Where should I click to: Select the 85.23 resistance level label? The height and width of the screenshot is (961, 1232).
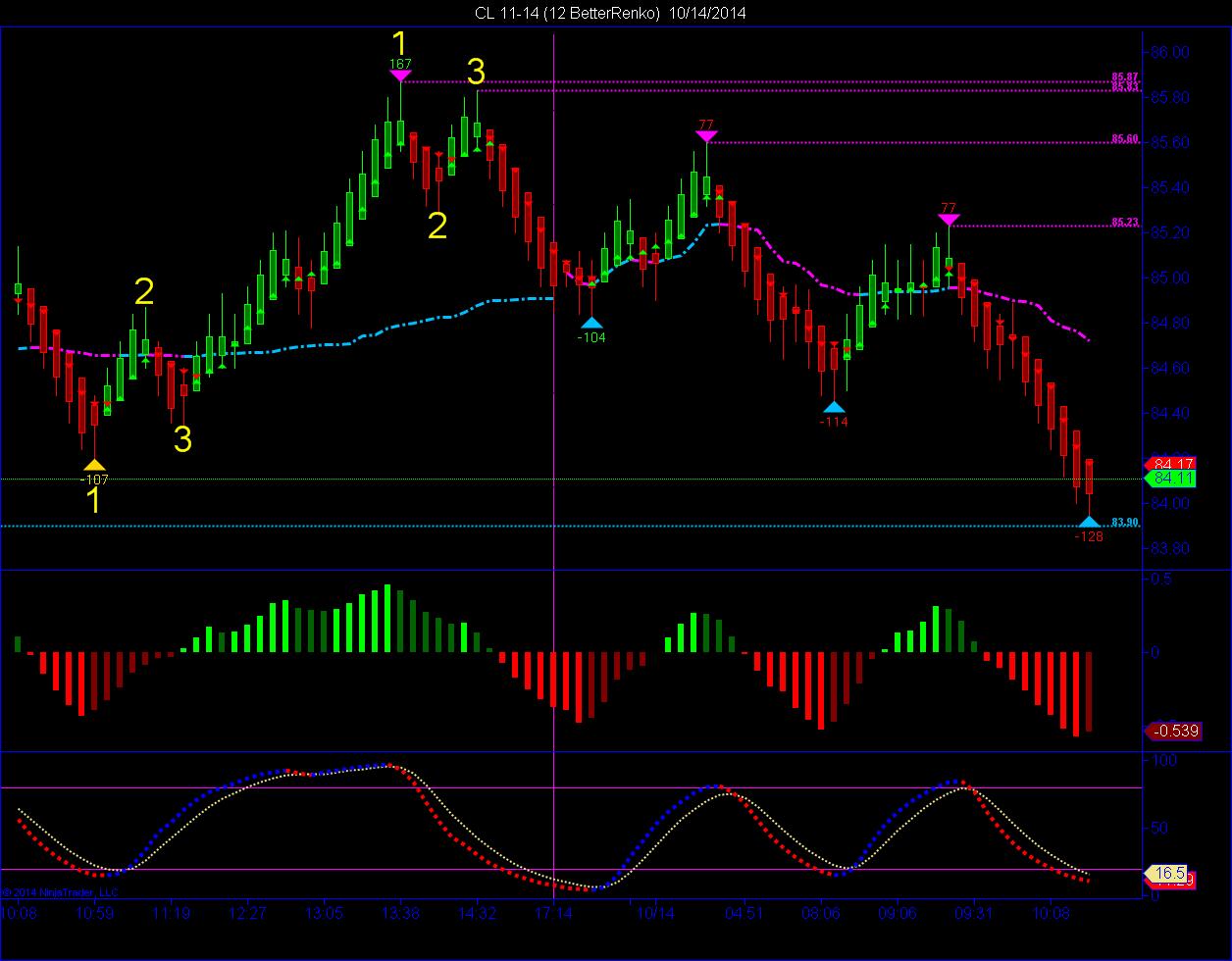1125,223
